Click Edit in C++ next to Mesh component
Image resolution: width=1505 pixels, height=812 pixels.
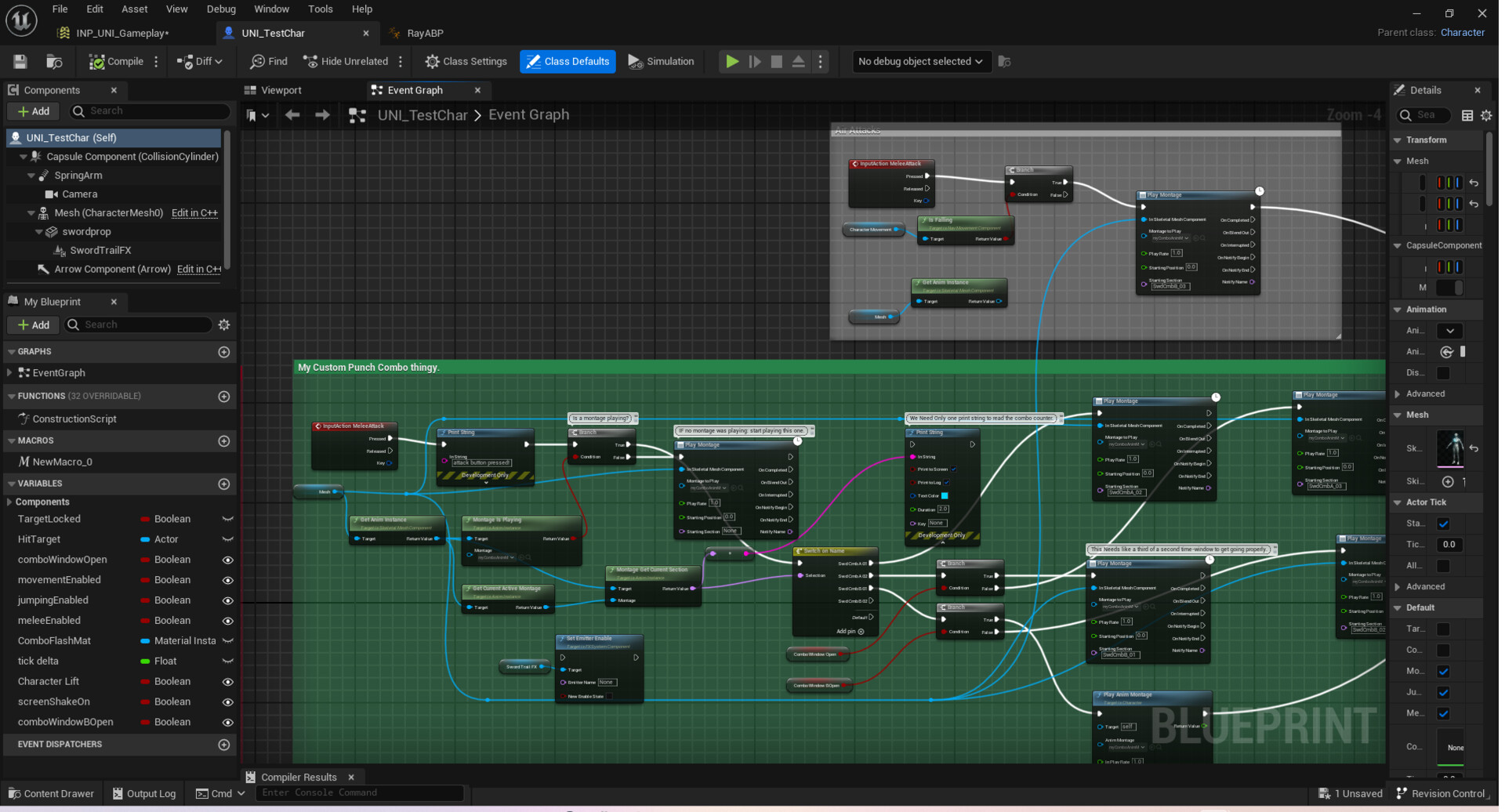pyautogui.click(x=194, y=212)
